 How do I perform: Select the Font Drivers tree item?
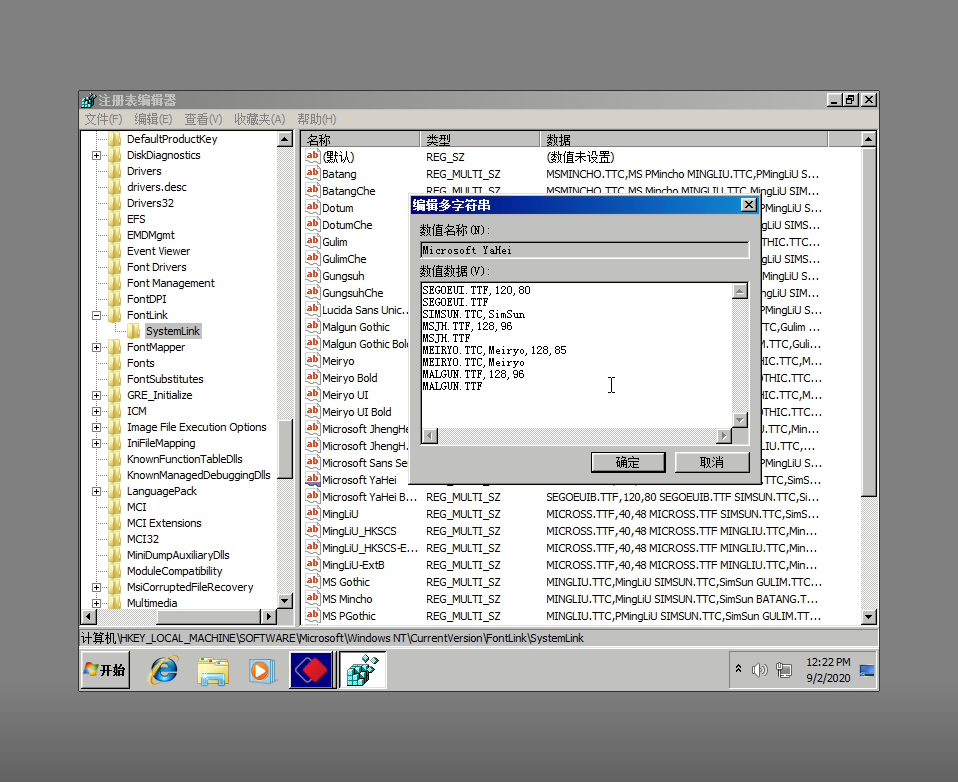[x=156, y=267]
